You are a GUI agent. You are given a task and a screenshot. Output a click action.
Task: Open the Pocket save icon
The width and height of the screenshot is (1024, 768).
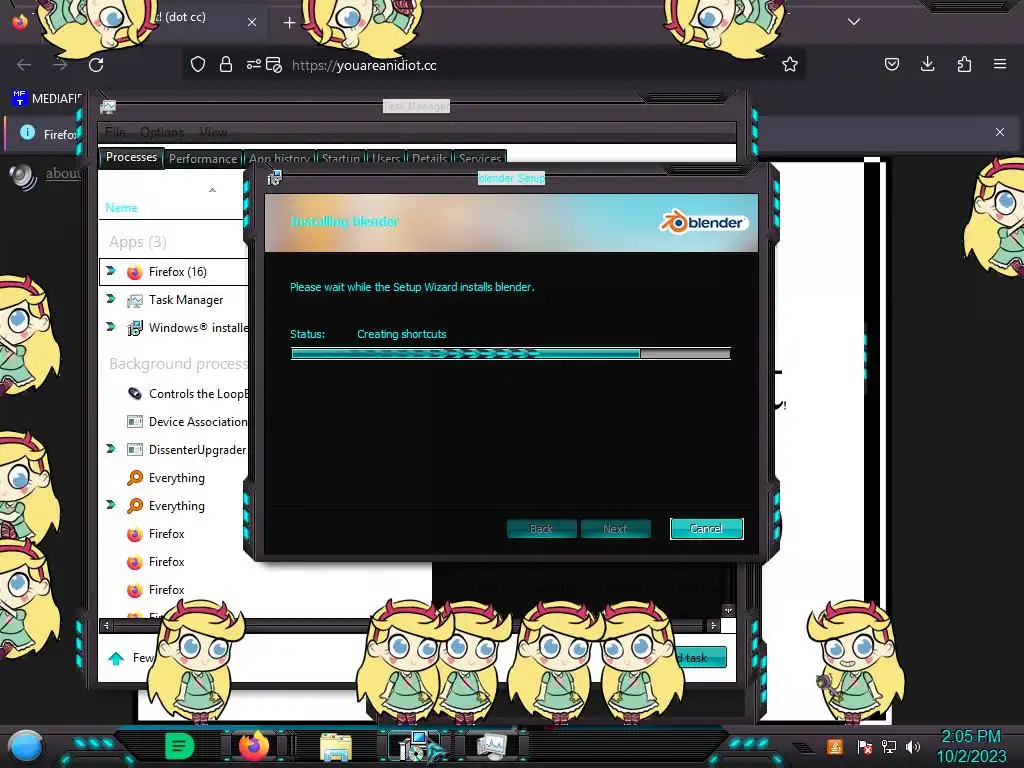point(891,64)
